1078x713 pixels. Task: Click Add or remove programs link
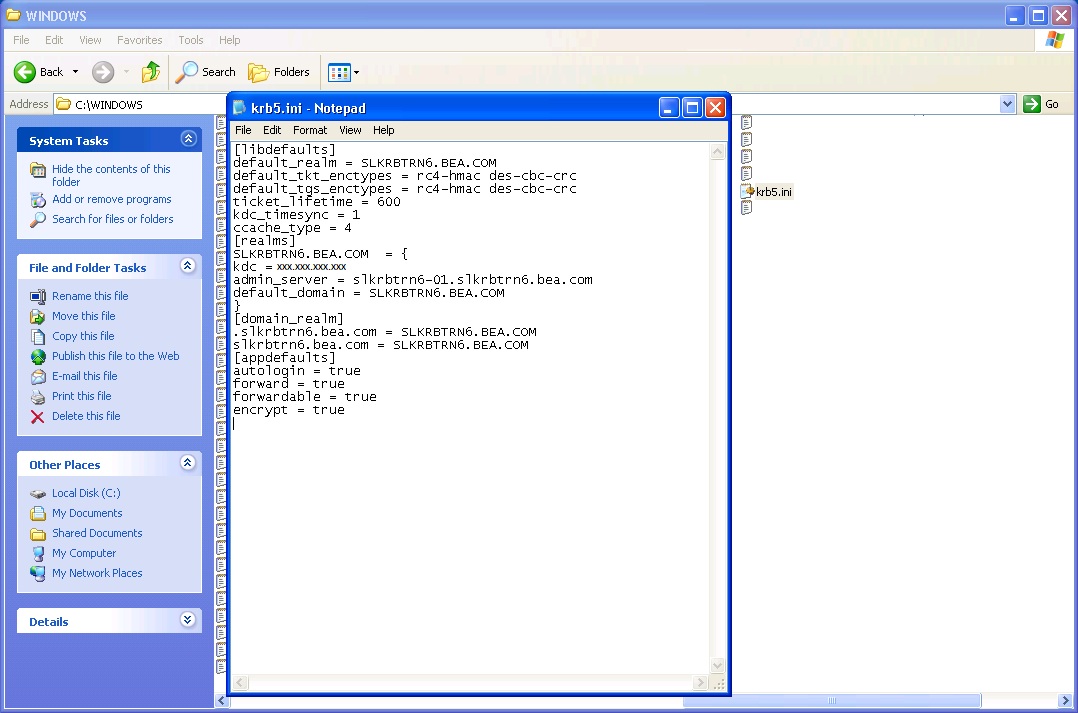[x=111, y=199]
